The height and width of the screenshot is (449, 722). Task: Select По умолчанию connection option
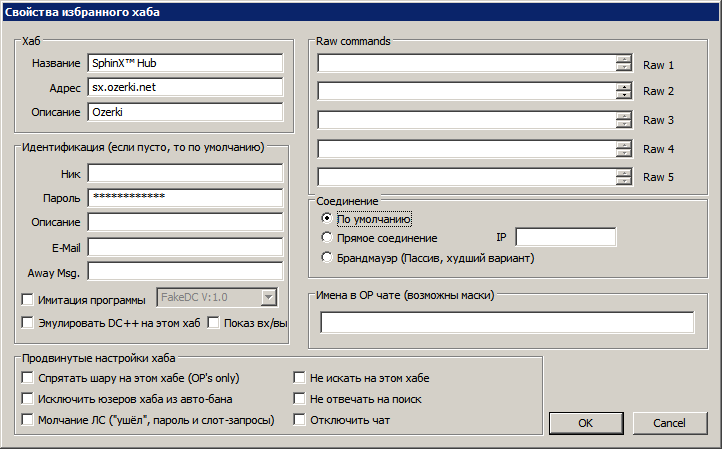coord(326,218)
